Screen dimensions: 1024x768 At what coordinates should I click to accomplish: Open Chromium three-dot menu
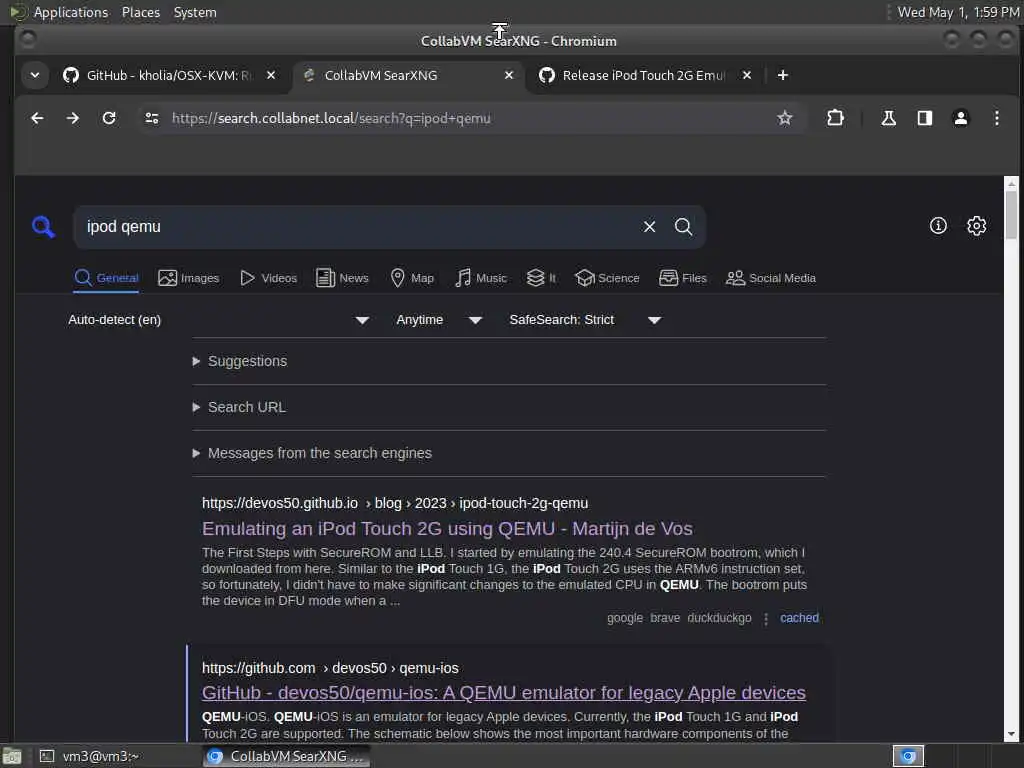point(997,118)
